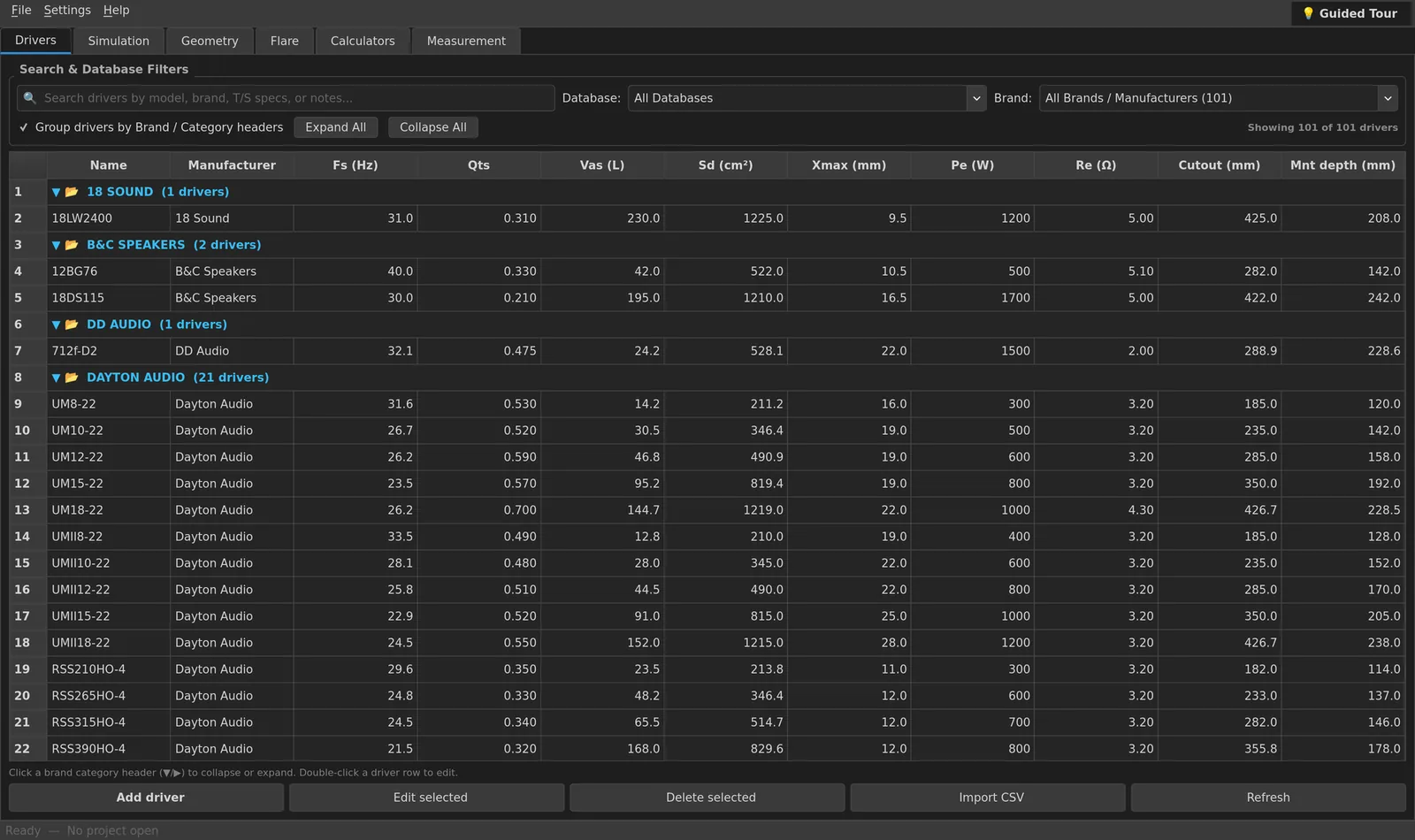1415x840 pixels.
Task: Click the folder icon beside 18 SOUND
Action: (x=72, y=192)
